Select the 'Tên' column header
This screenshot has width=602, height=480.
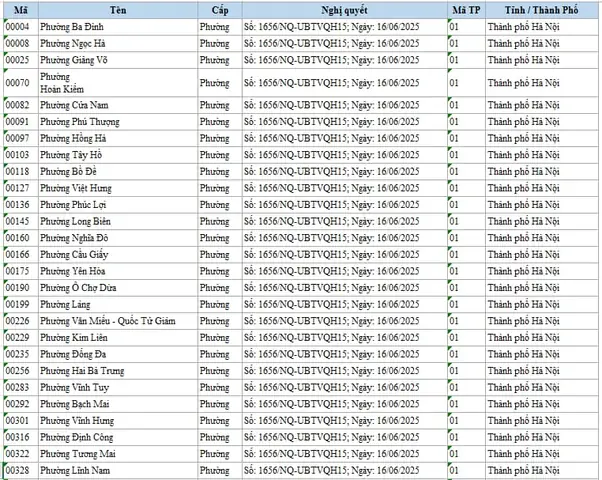tap(118, 10)
